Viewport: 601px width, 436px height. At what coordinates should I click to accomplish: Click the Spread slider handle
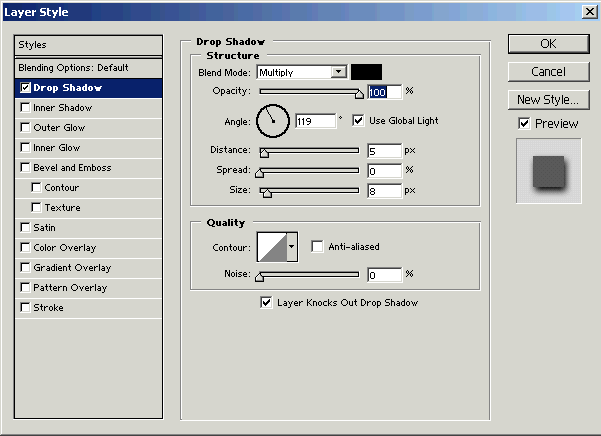[x=259, y=173]
